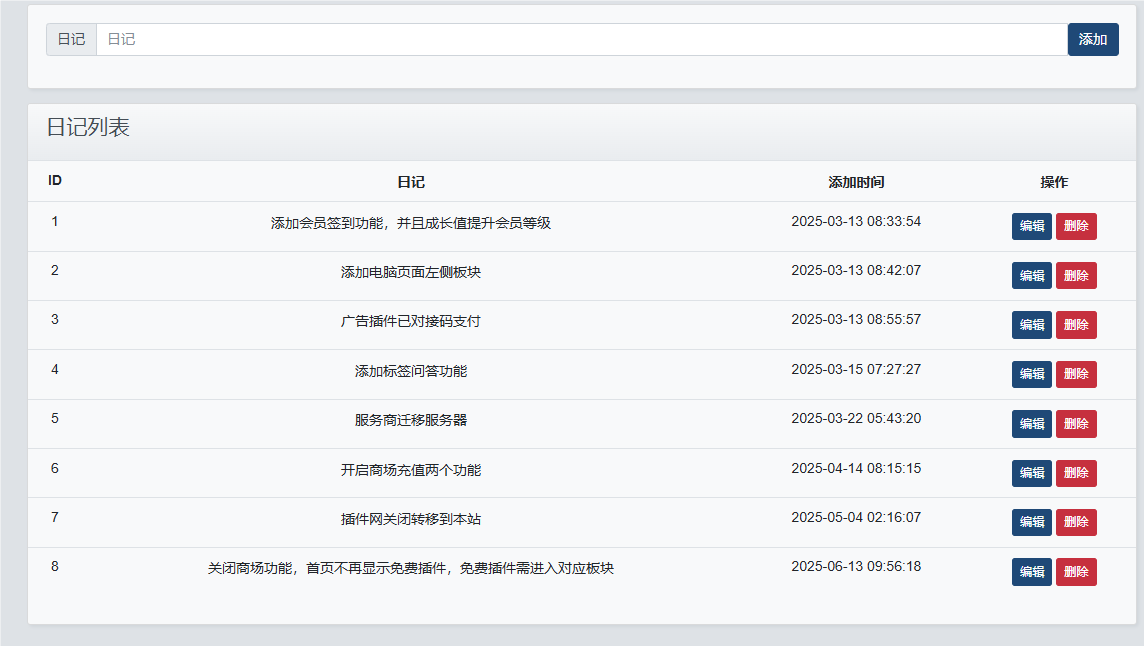Open editor for 添加标签问答功能 row

(x=1031, y=374)
